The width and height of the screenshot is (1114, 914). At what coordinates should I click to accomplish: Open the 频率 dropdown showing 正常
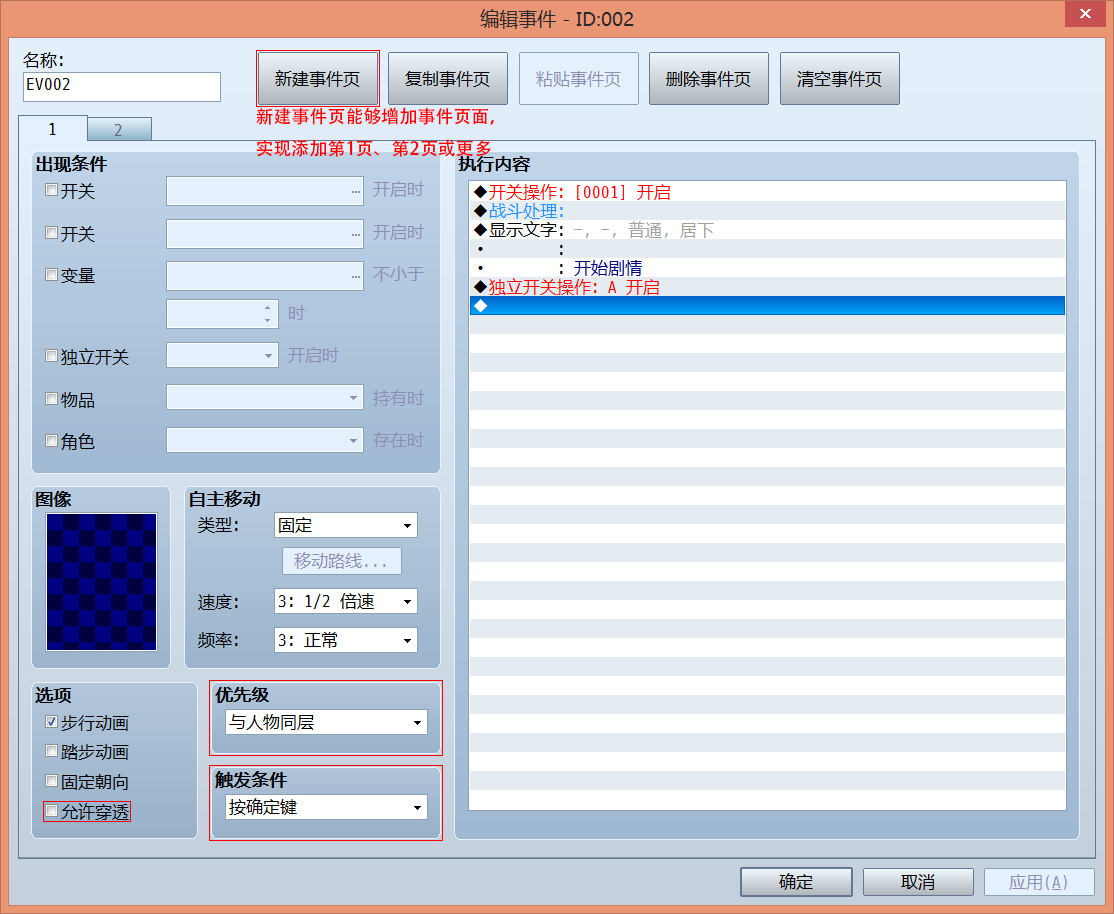[x=345, y=640]
